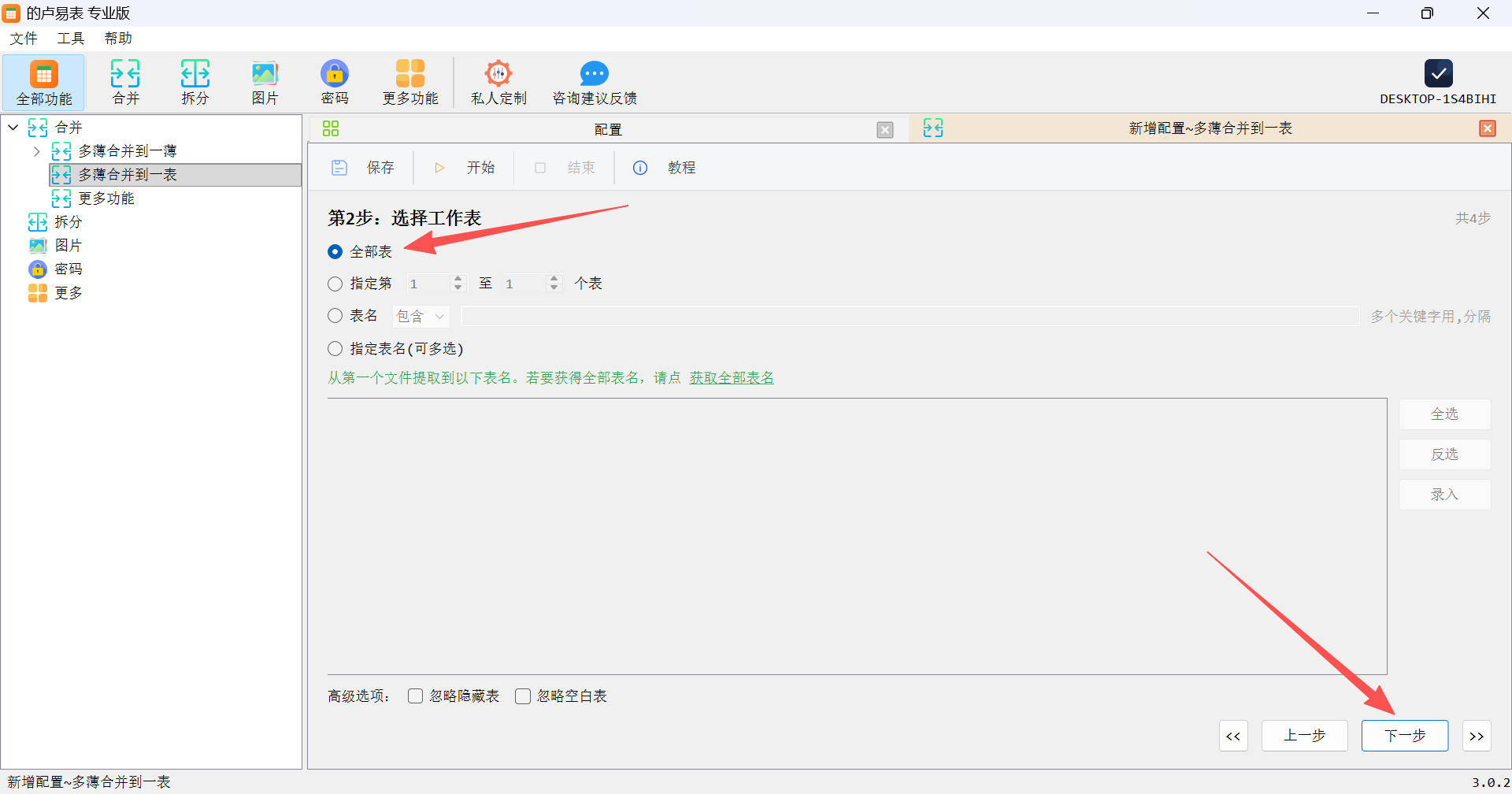Switch to 新增配置~多薄合并到一表 tab
Screen dimensions: 1512x794
tap(1210, 128)
